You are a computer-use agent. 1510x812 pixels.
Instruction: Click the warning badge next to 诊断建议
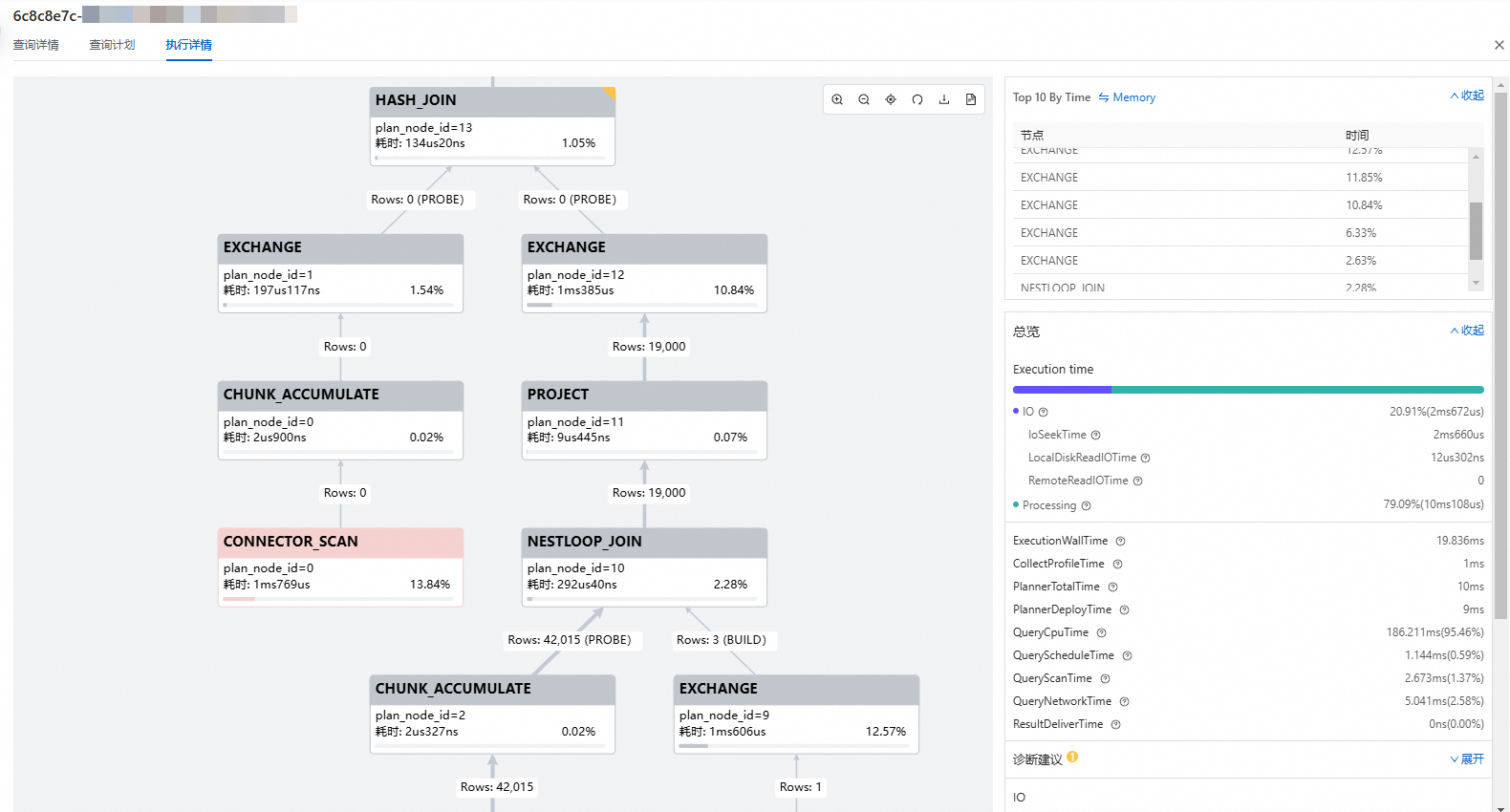(1073, 758)
